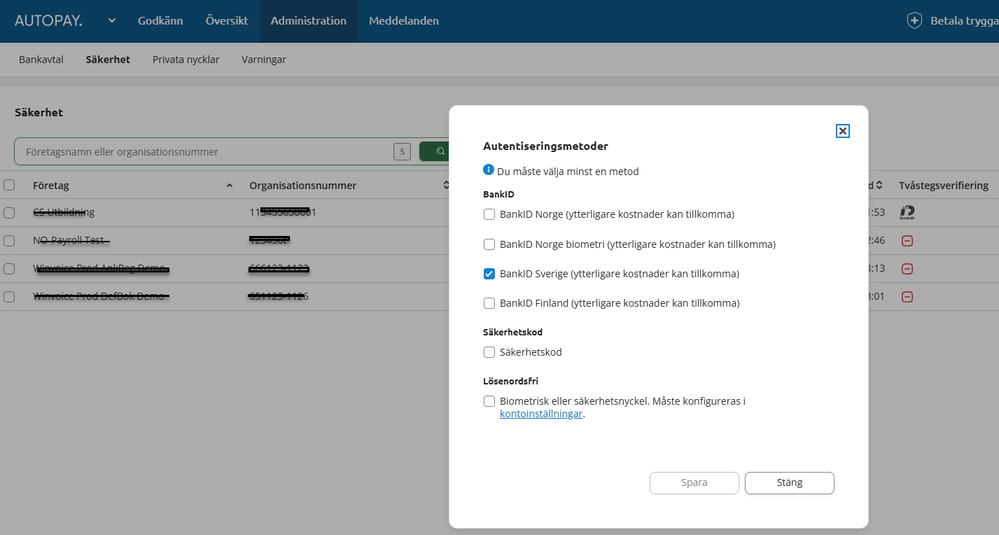Image resolution: width=999 pixels, height=535 pixels.
Task: Click the AUTOPAY logo
Action: [48, 20]
